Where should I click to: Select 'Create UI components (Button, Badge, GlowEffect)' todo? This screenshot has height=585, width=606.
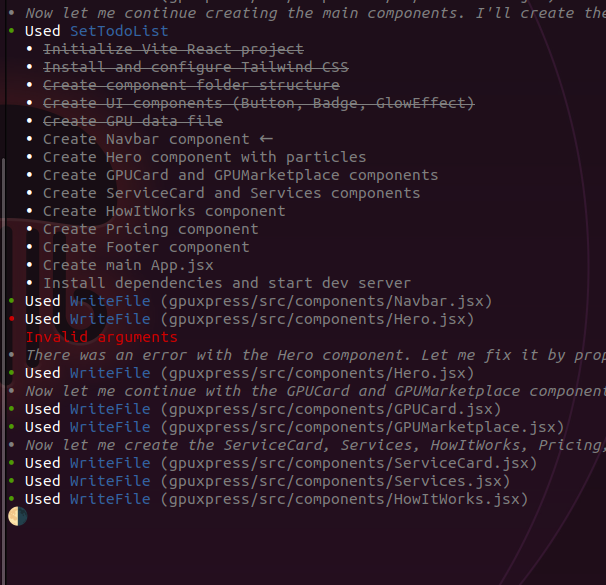(x=259, y=103)
